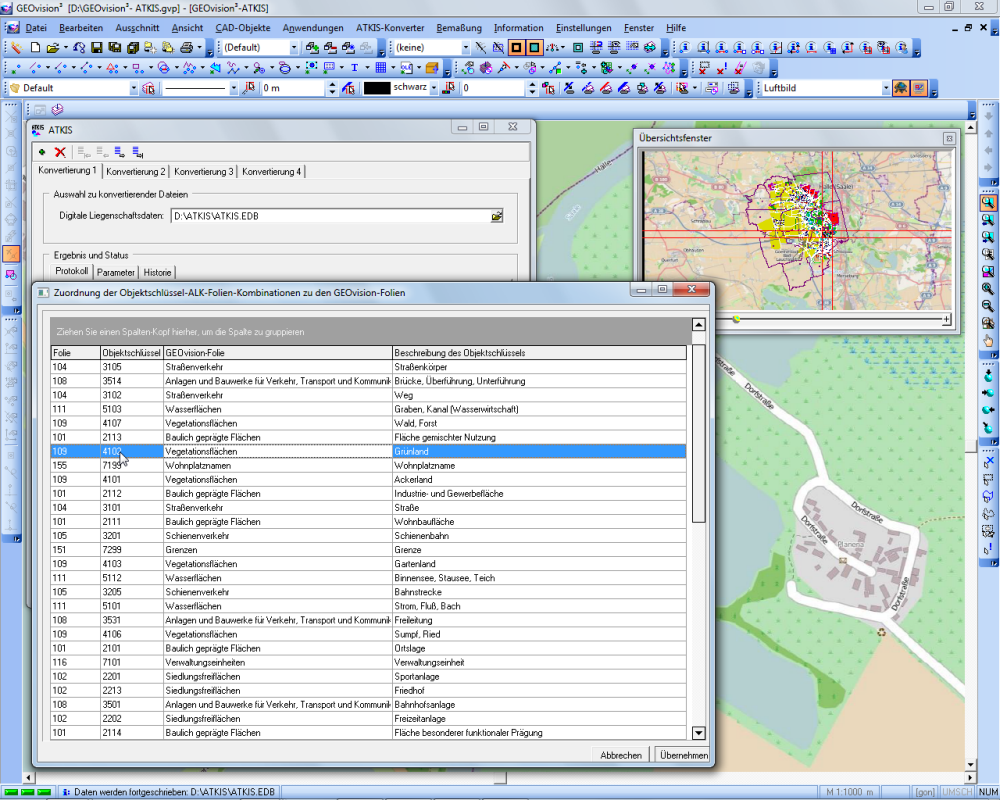Toggle the second orange square button
Viewport: 1000px width, 800px height.
point(535,47)
